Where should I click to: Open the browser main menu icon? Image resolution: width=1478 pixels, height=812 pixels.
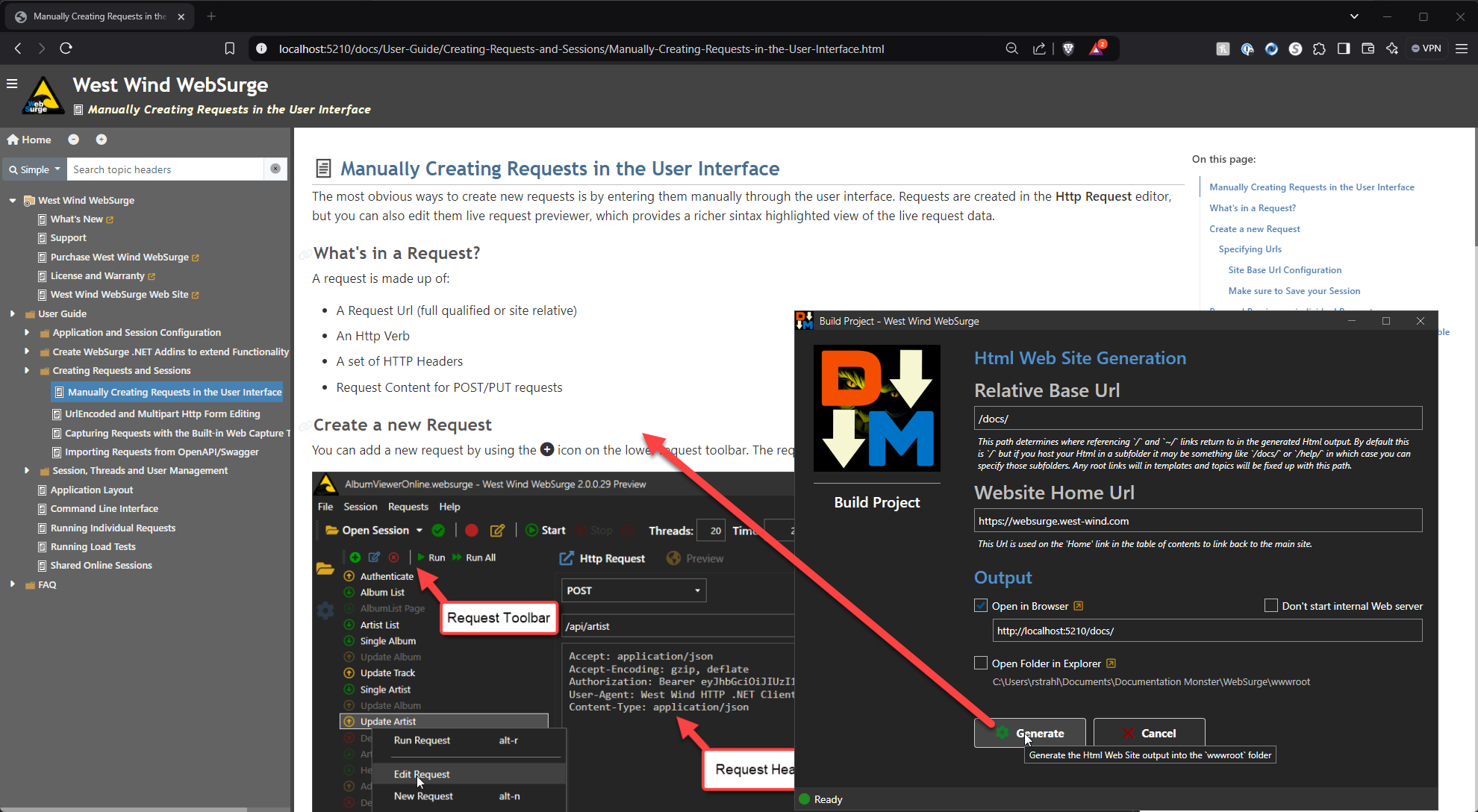tap(1462, 49)
